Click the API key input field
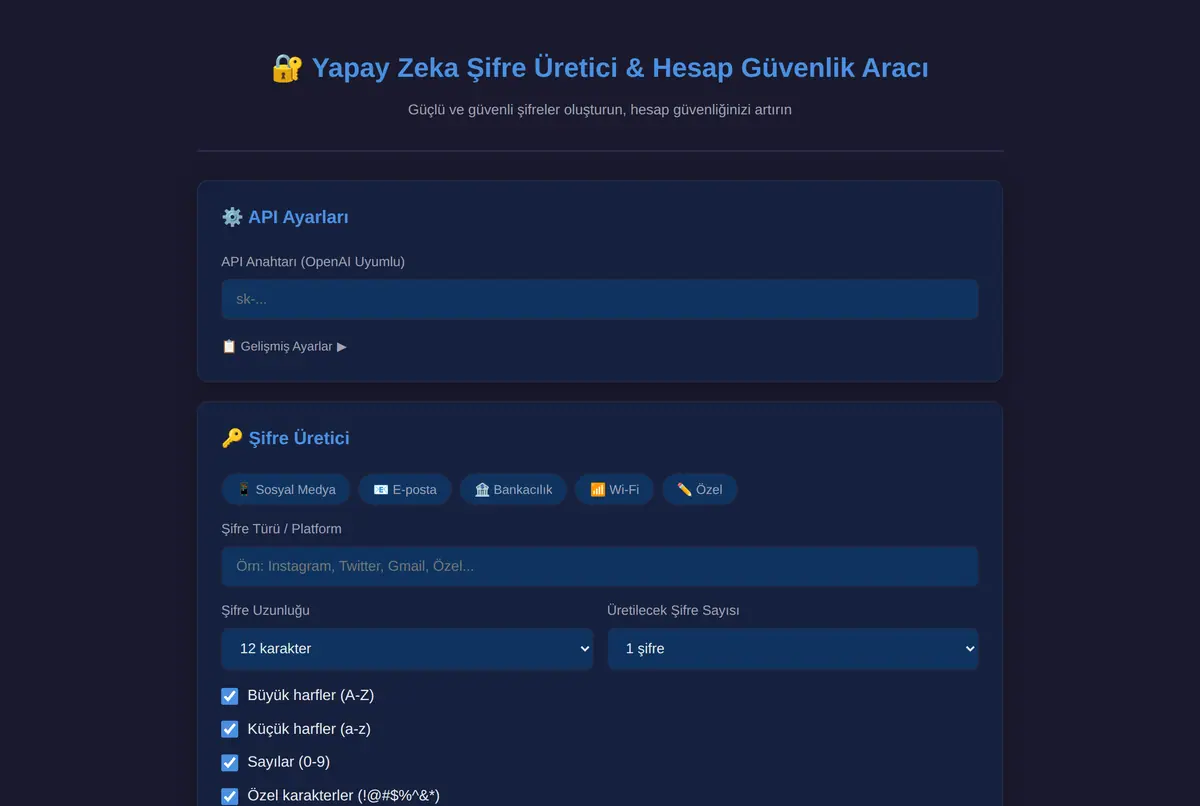This screenshot has width=1200, height=806. coord(599,299)
